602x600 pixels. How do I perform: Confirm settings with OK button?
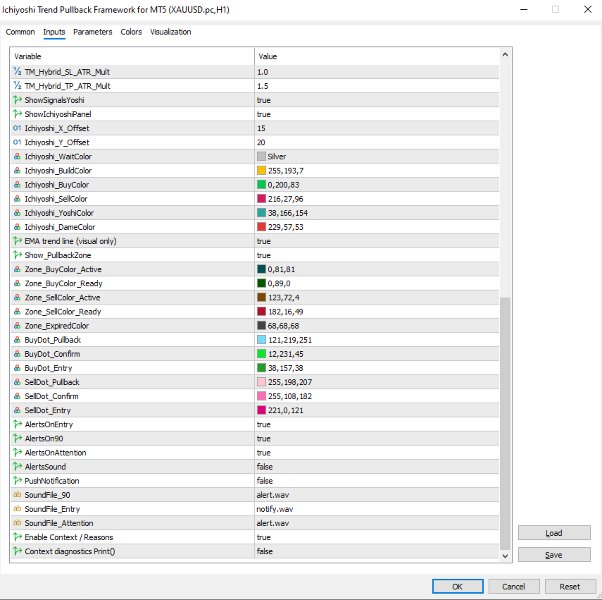tap(458, 586)
